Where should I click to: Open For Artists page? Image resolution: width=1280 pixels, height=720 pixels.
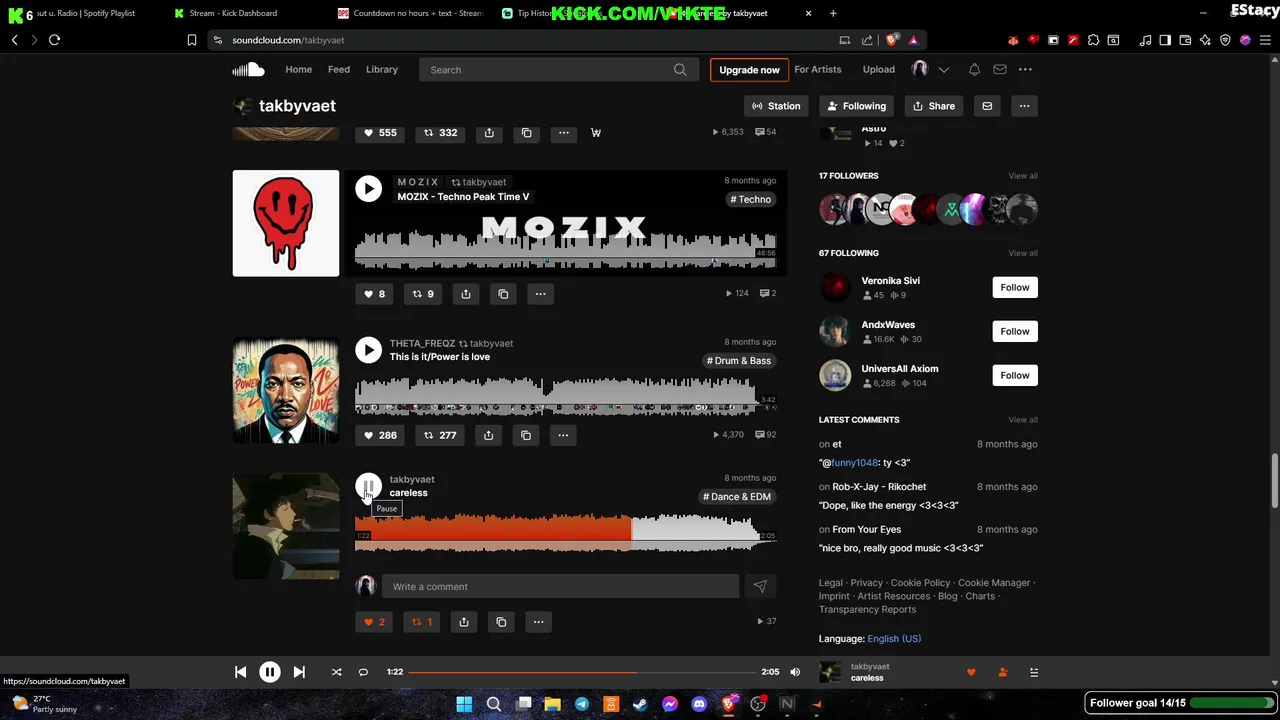point(818,69)
